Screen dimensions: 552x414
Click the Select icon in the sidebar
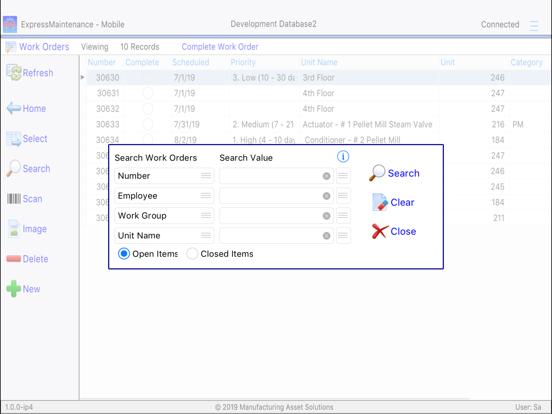click(14, 139)
